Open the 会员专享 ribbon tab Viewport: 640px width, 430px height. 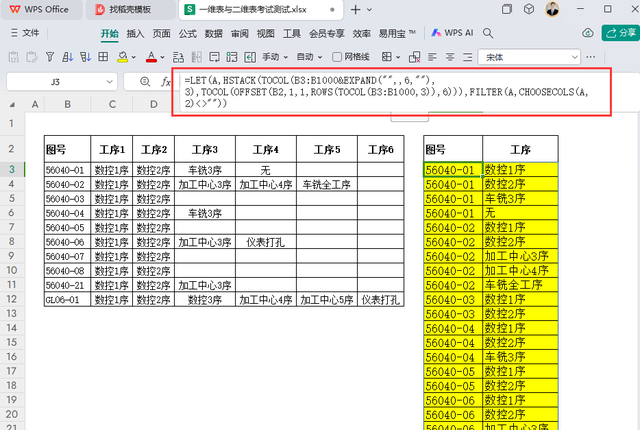tap(327, 33)
